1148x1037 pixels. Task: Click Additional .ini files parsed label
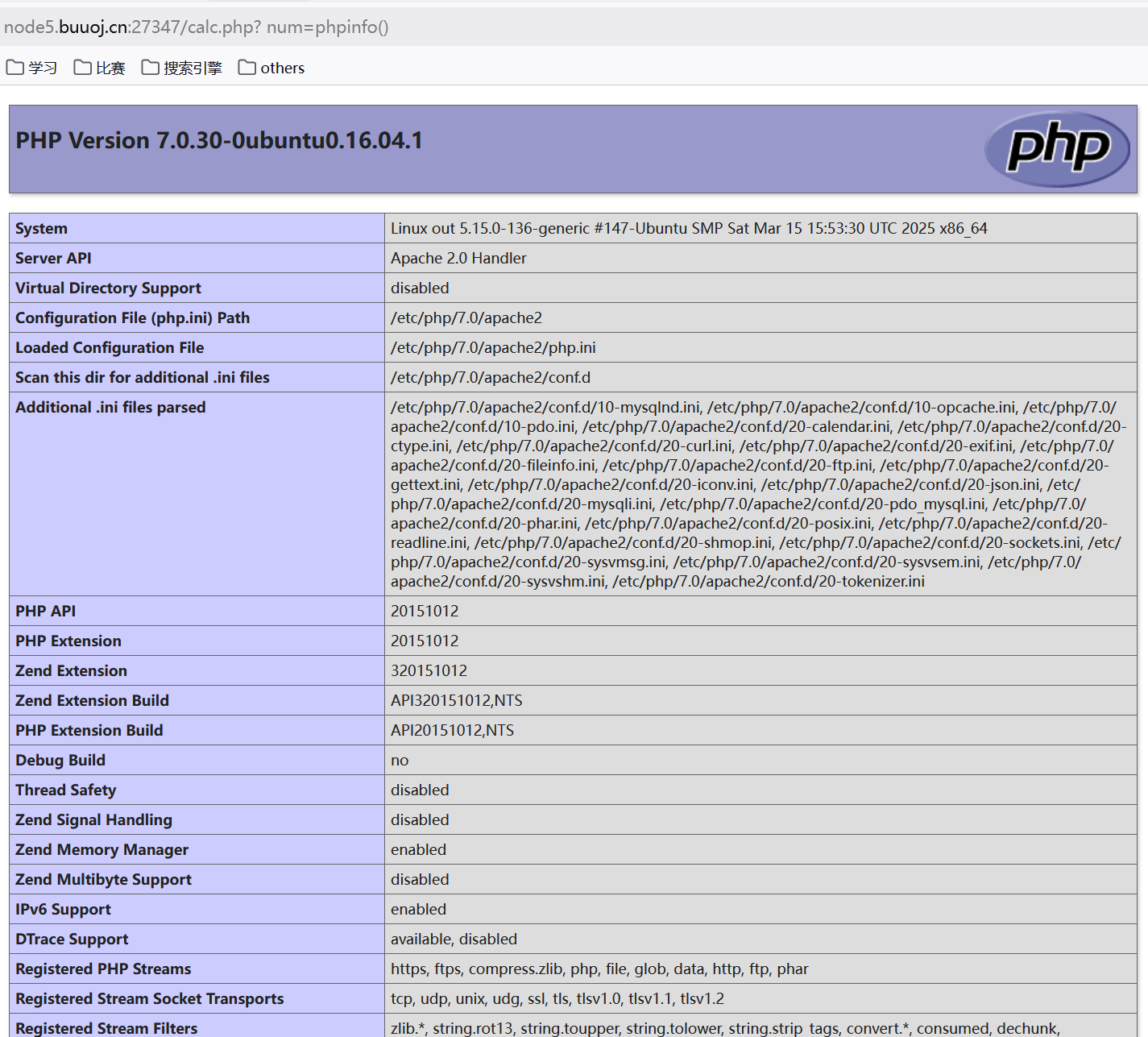(x=110, y=407)
